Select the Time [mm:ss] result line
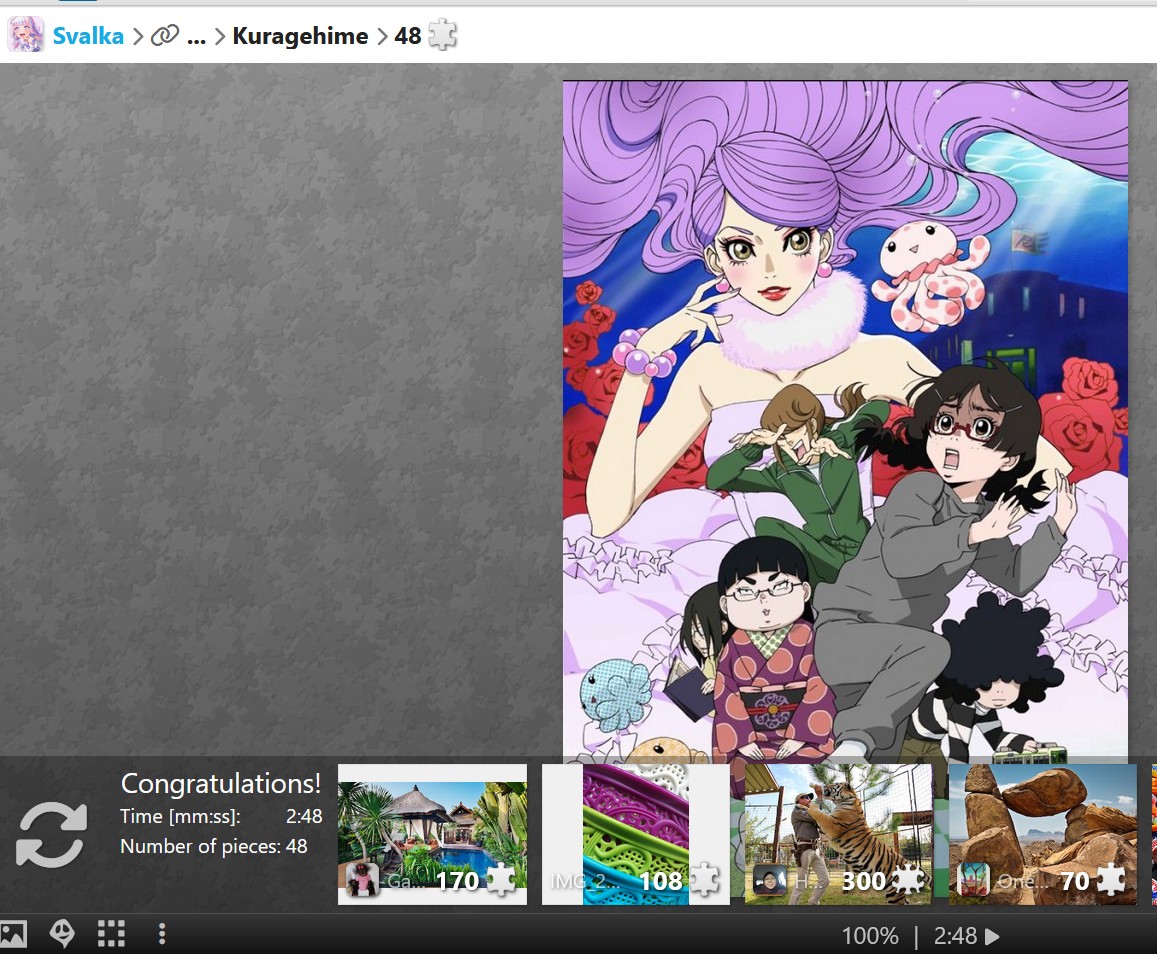This screenshot has height=958, width=1157. (221, 816)
